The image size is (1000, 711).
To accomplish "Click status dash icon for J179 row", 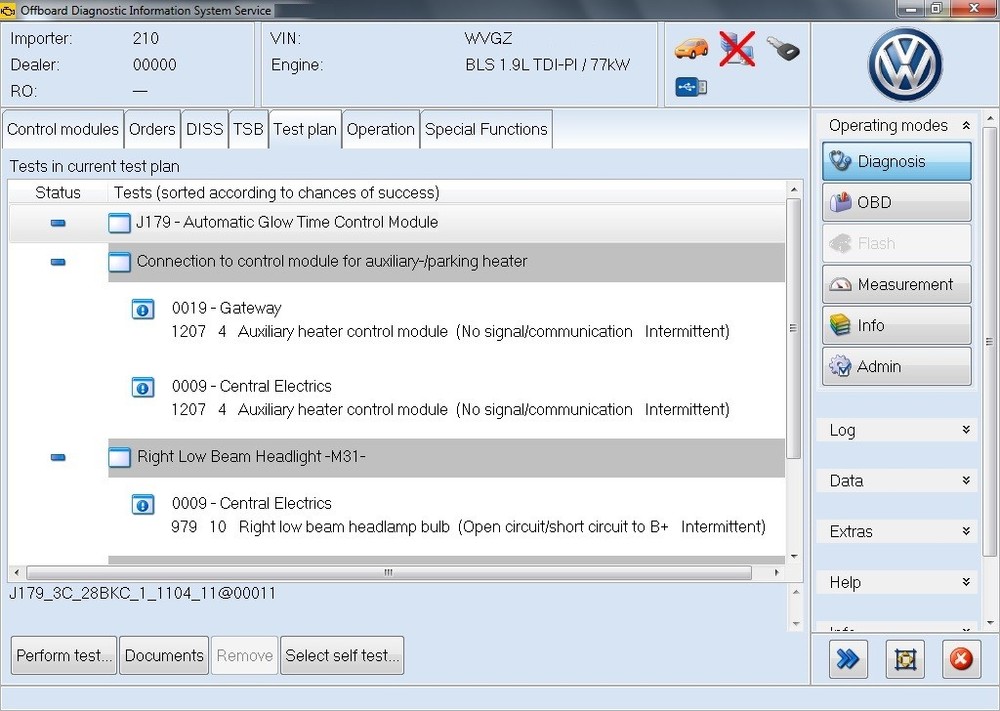I will click(x=58, y=223).
